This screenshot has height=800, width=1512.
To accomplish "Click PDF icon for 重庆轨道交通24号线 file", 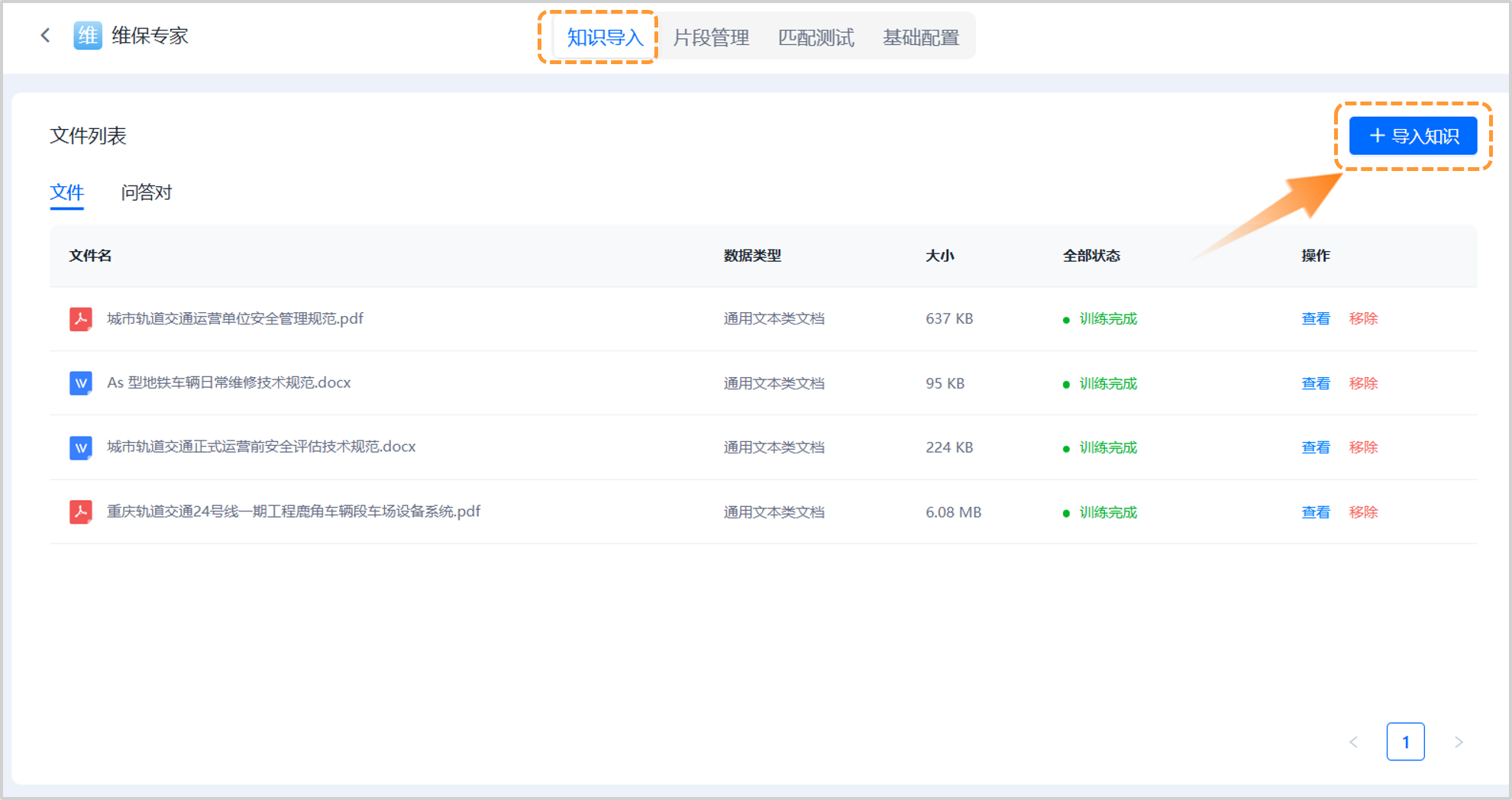I will 81,511.
